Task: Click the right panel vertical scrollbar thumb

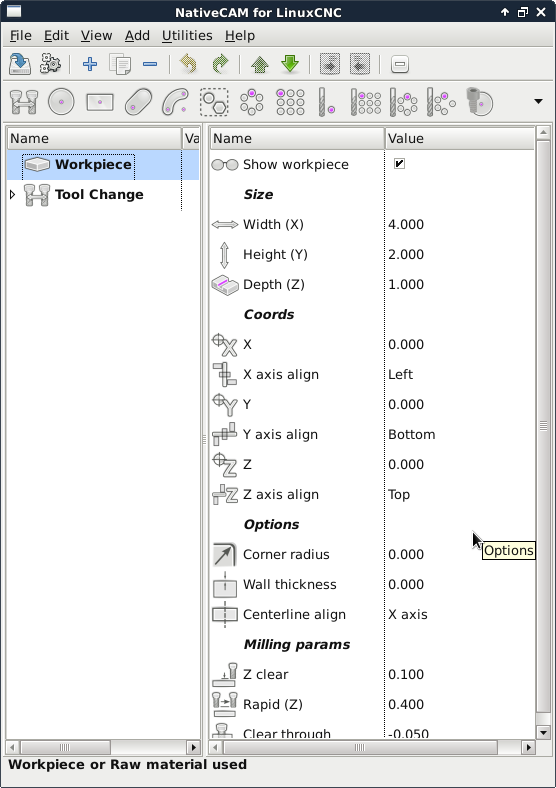Action: 543,426
